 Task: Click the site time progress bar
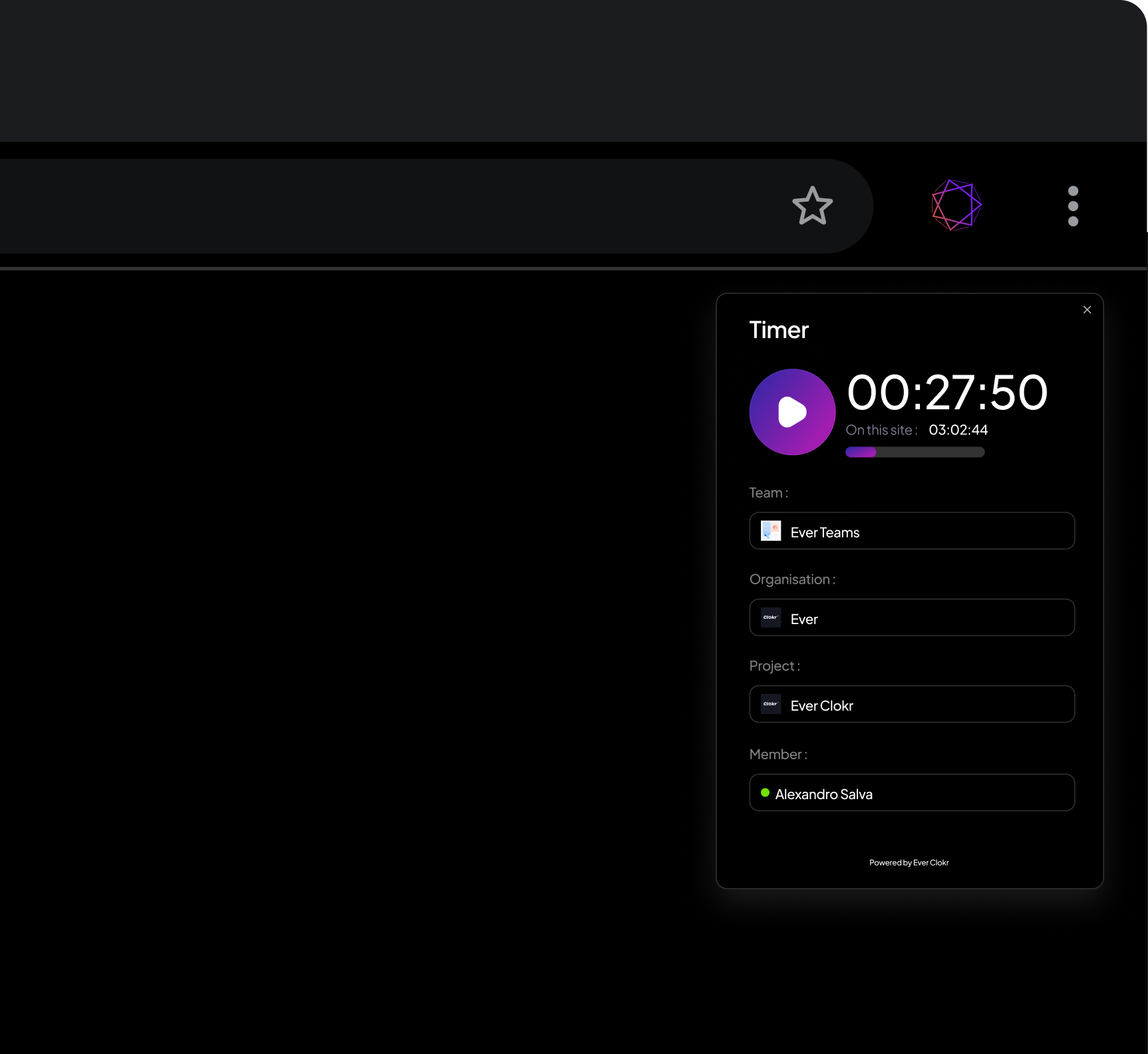click(915, 452)
